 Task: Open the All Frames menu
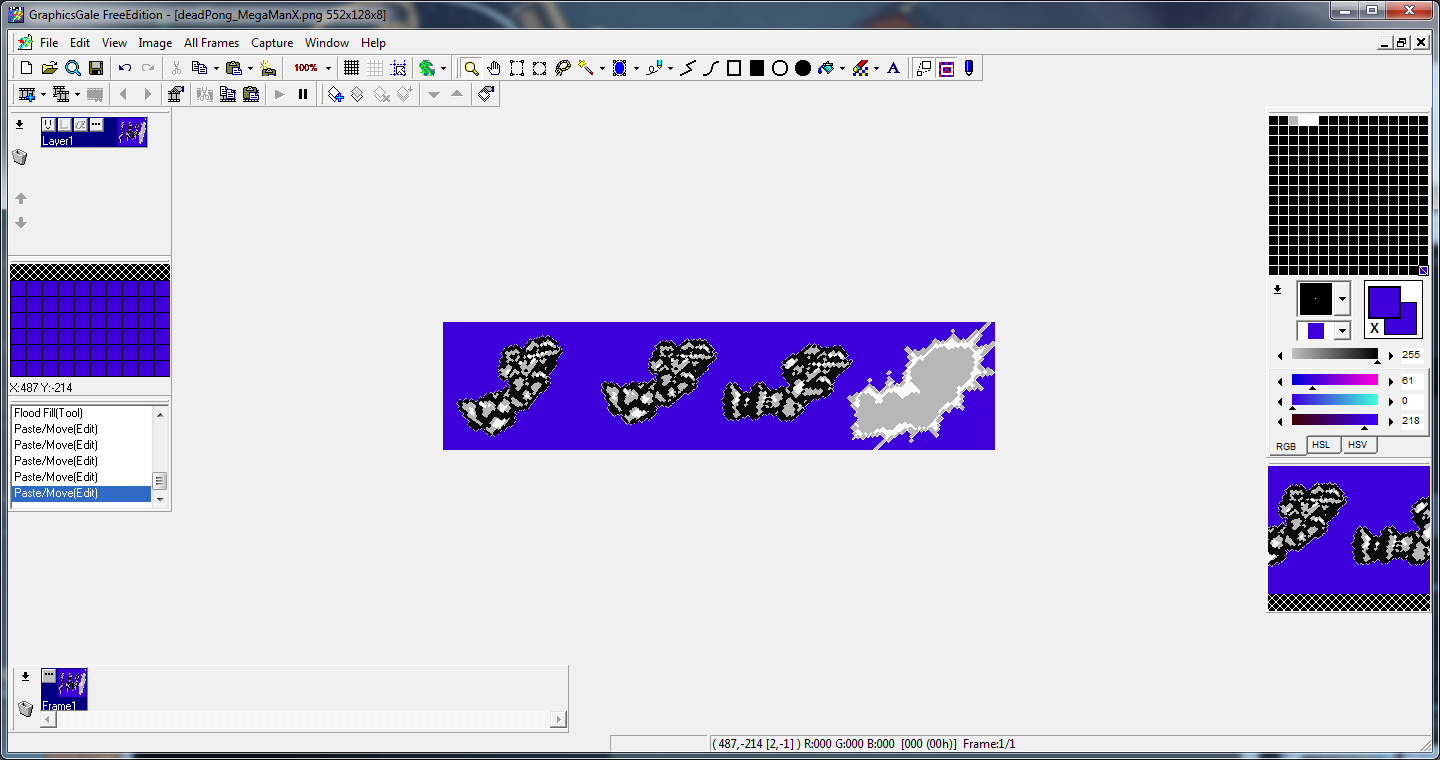pos(212,43)
